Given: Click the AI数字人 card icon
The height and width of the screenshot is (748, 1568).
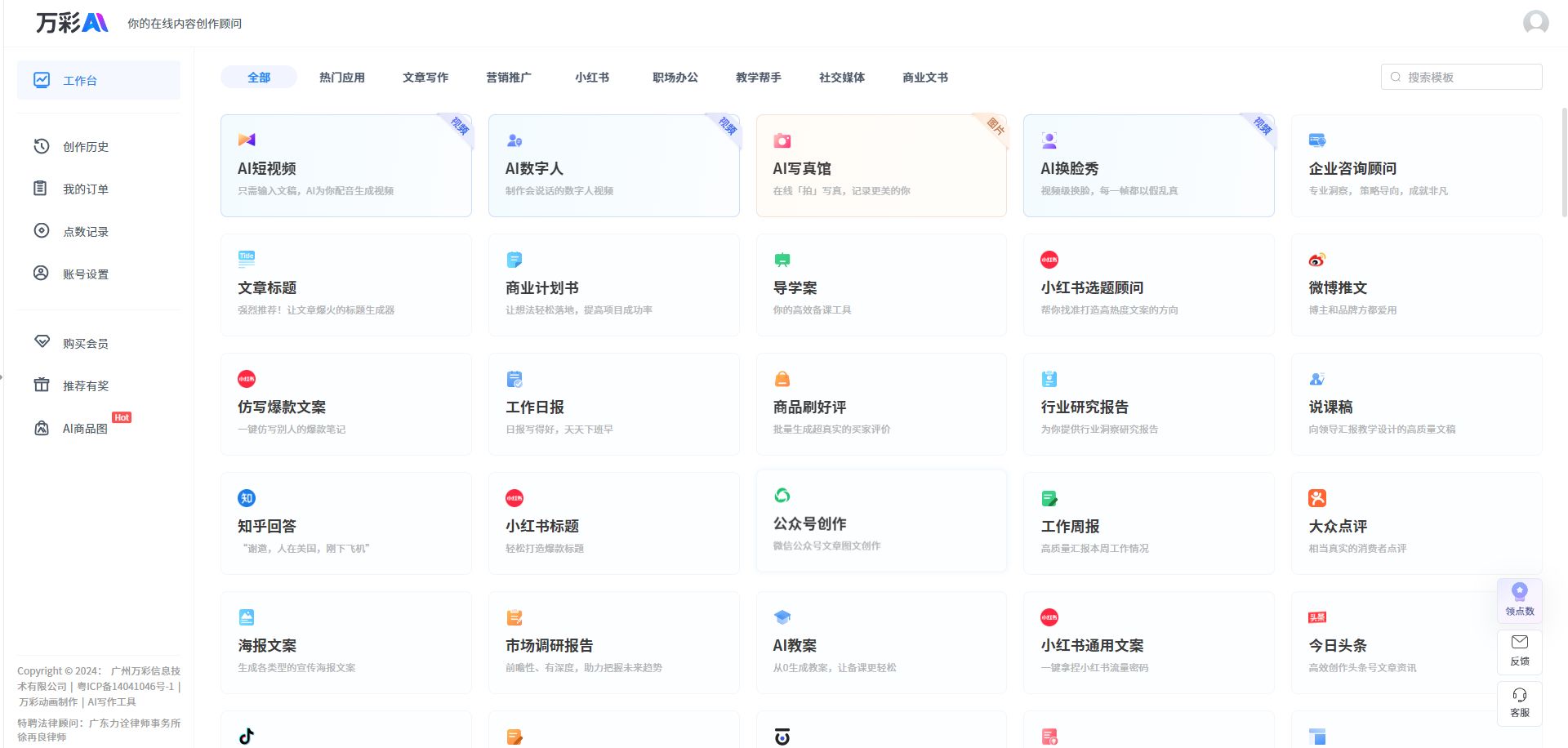Looking at the screenshot, I should tap(514, 140).
